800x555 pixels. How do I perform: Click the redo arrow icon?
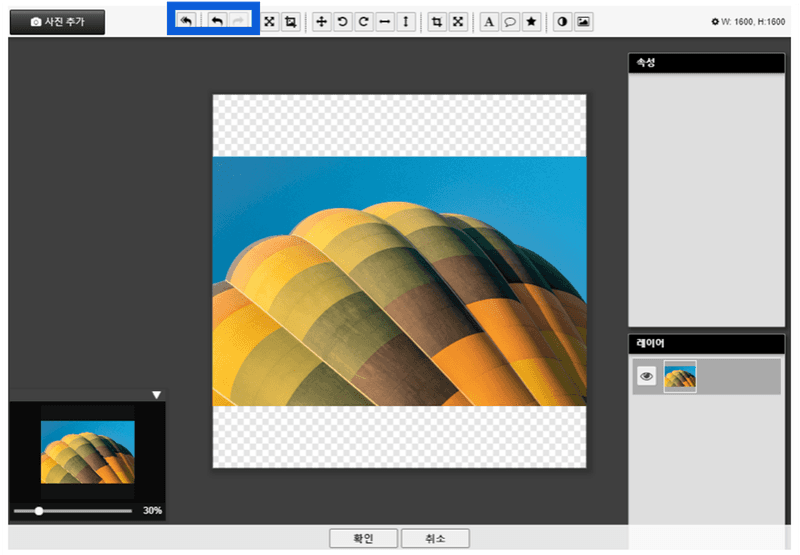237,21
